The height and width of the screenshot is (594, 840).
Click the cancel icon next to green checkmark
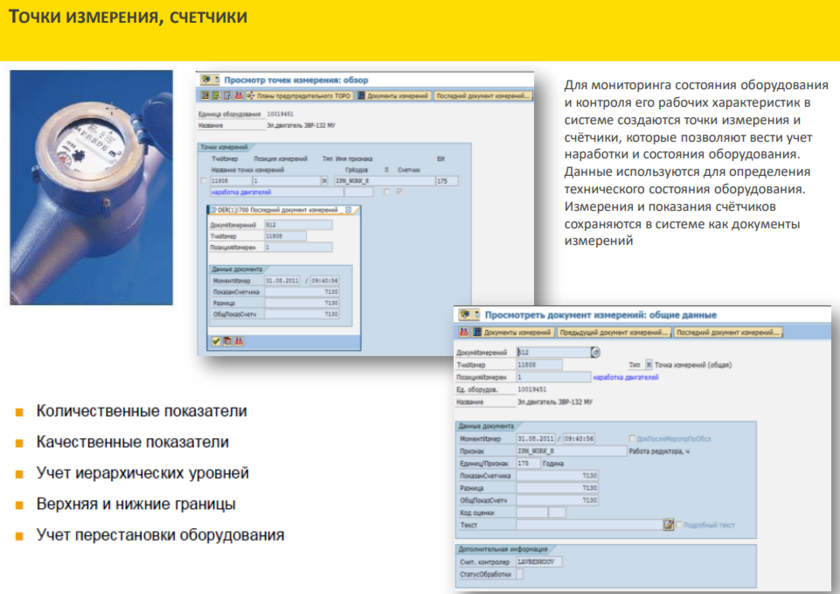[x=227, y=341]
